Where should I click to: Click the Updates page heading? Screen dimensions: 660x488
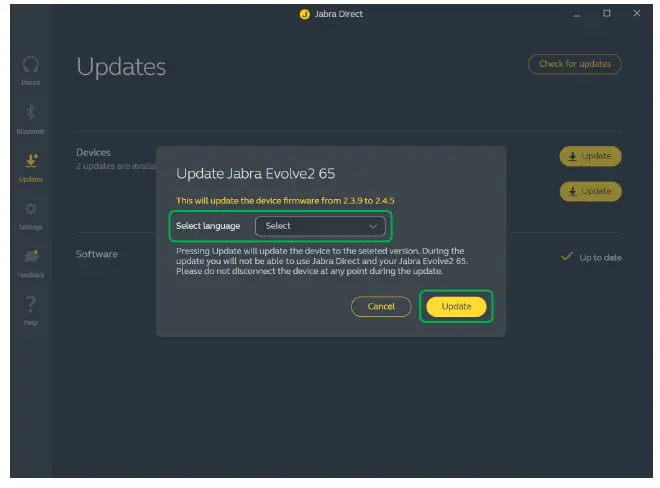point(121,67)
